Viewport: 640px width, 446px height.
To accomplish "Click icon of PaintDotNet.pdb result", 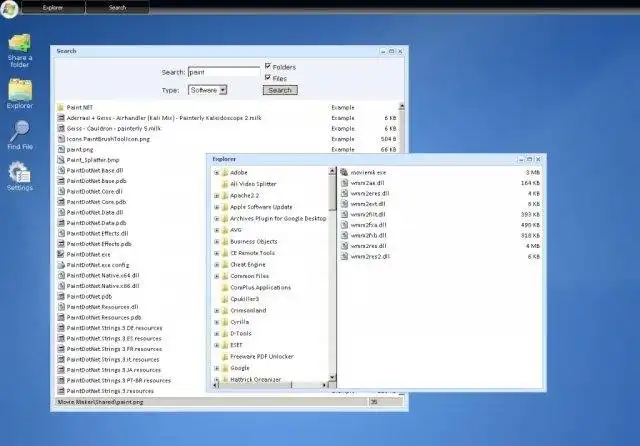I will [x=61, y=296].
